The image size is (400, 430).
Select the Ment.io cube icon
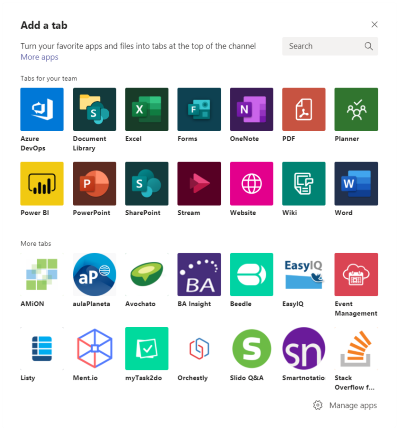click(x=94, y=348)
